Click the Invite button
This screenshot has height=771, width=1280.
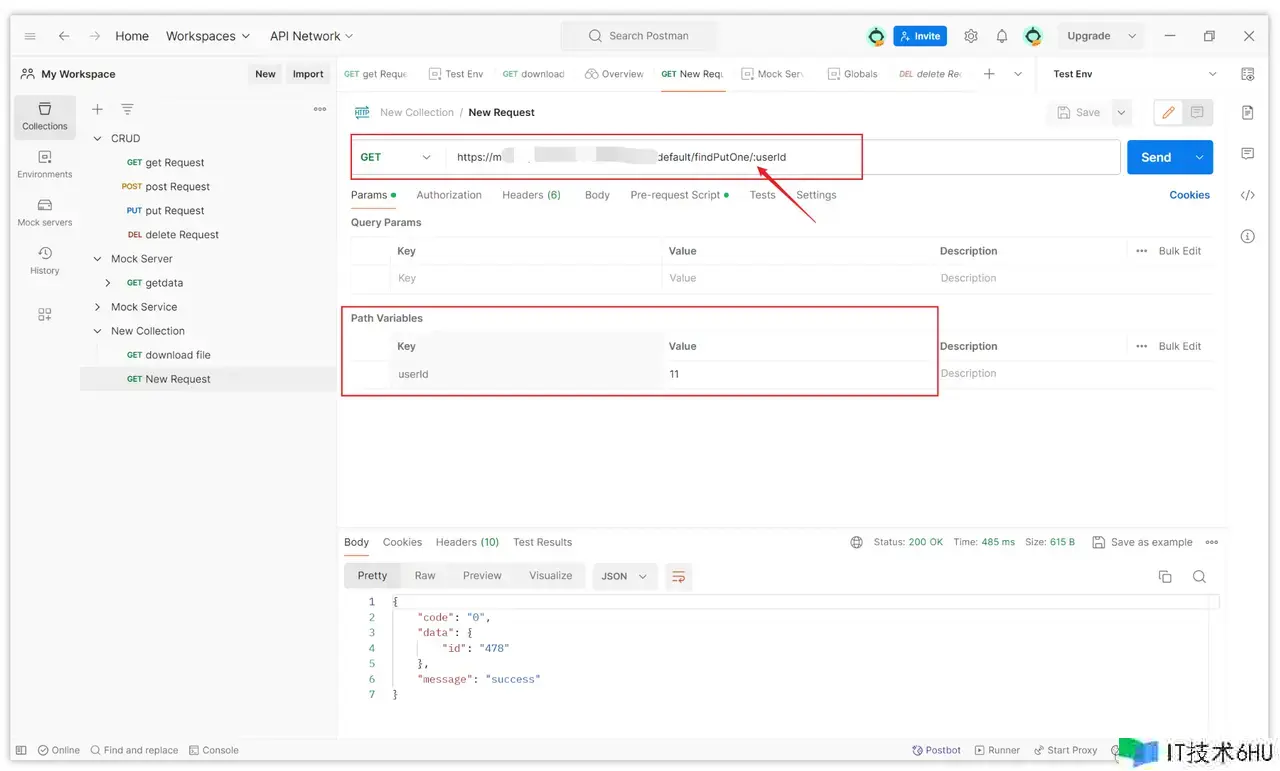point(920,36)
